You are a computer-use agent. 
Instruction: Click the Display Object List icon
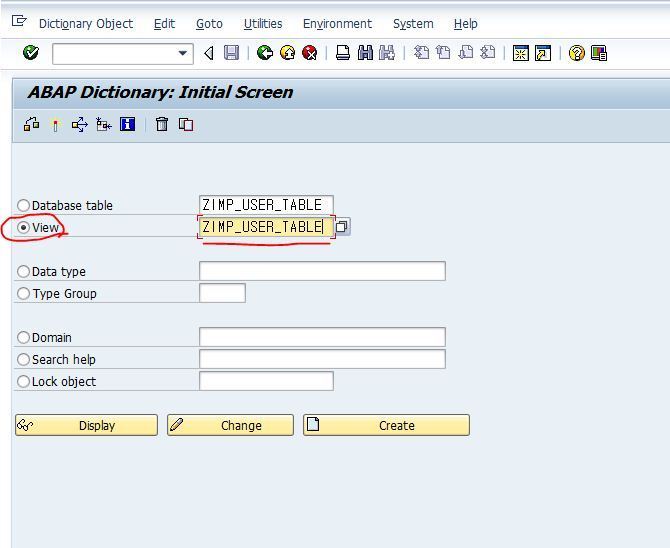[x=104, y=124]
